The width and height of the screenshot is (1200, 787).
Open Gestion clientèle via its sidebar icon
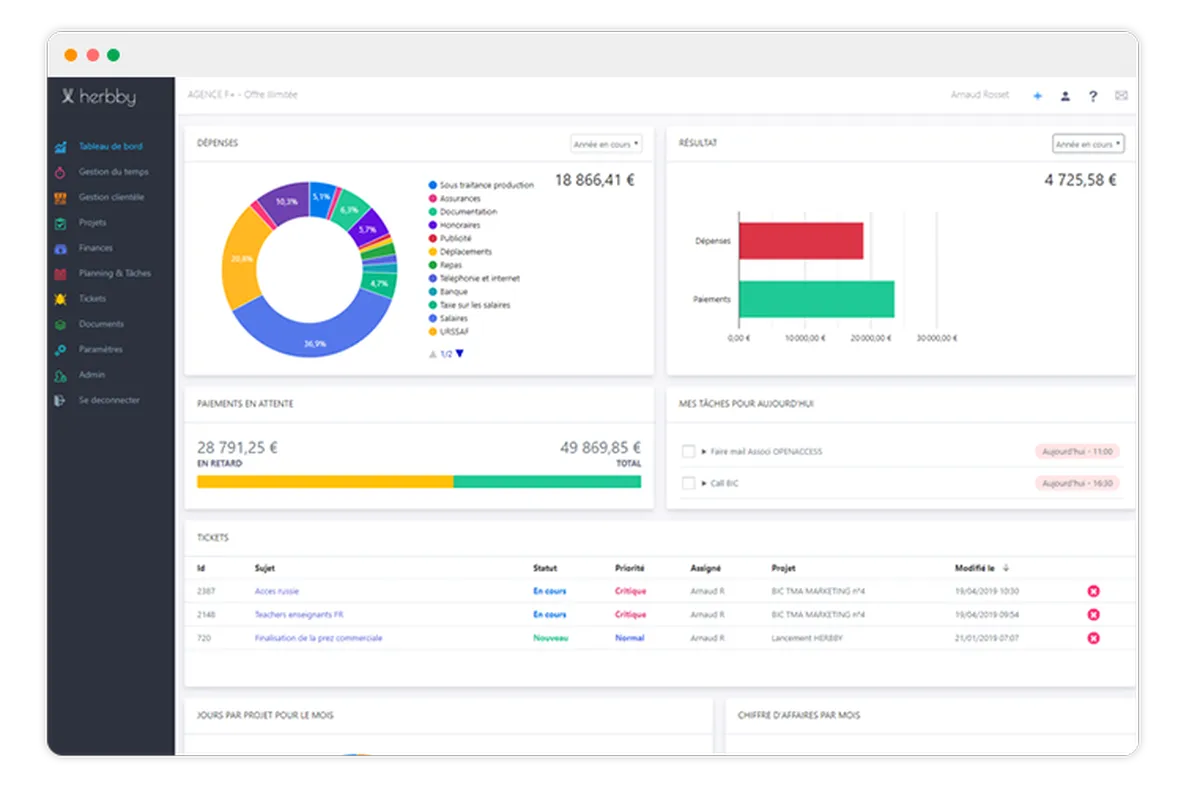(60, 197)
